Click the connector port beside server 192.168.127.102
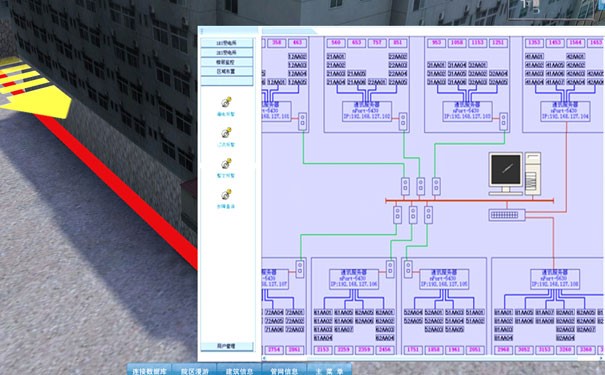 point(403,121)
